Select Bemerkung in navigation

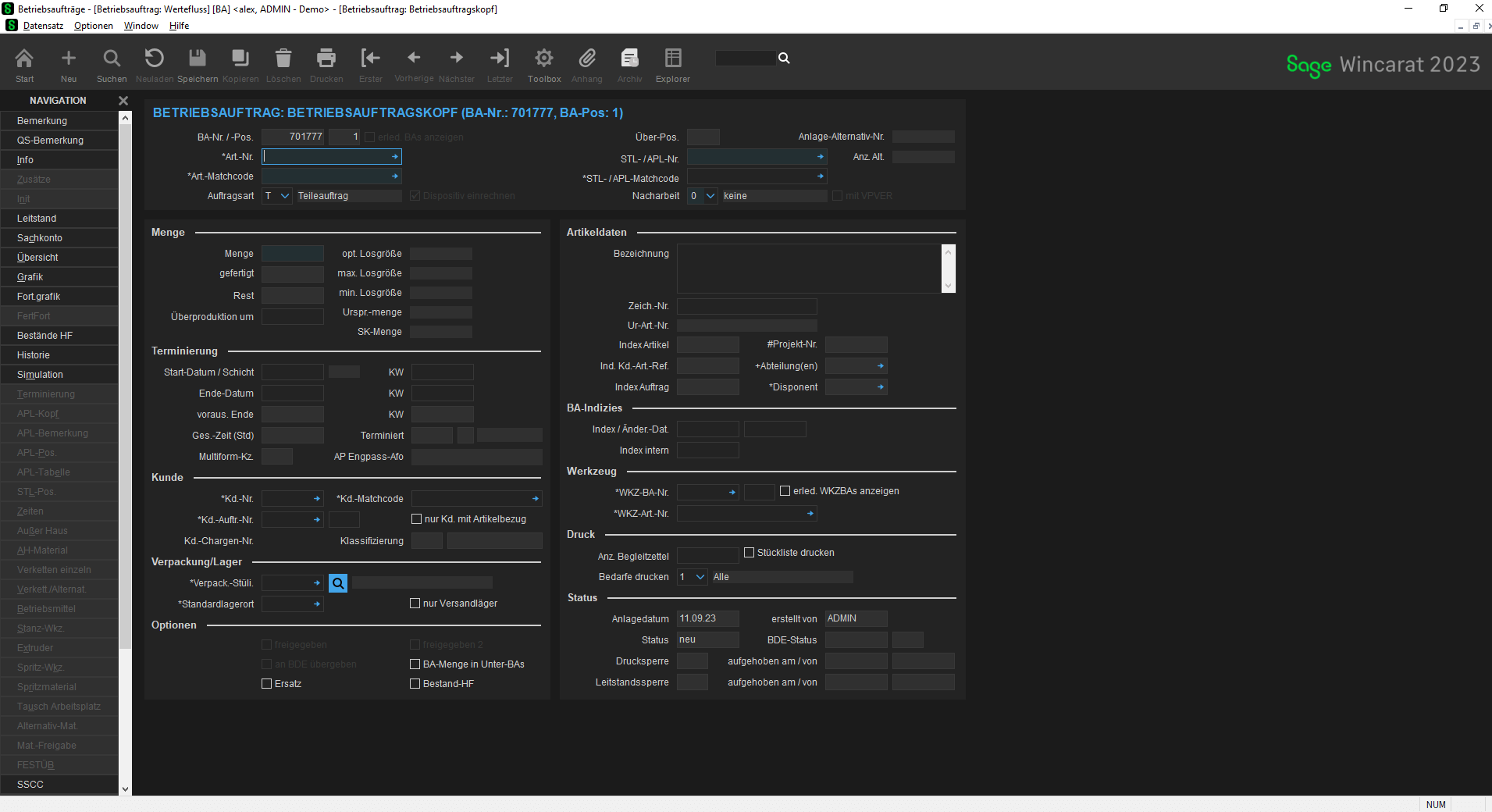[59, 121]
